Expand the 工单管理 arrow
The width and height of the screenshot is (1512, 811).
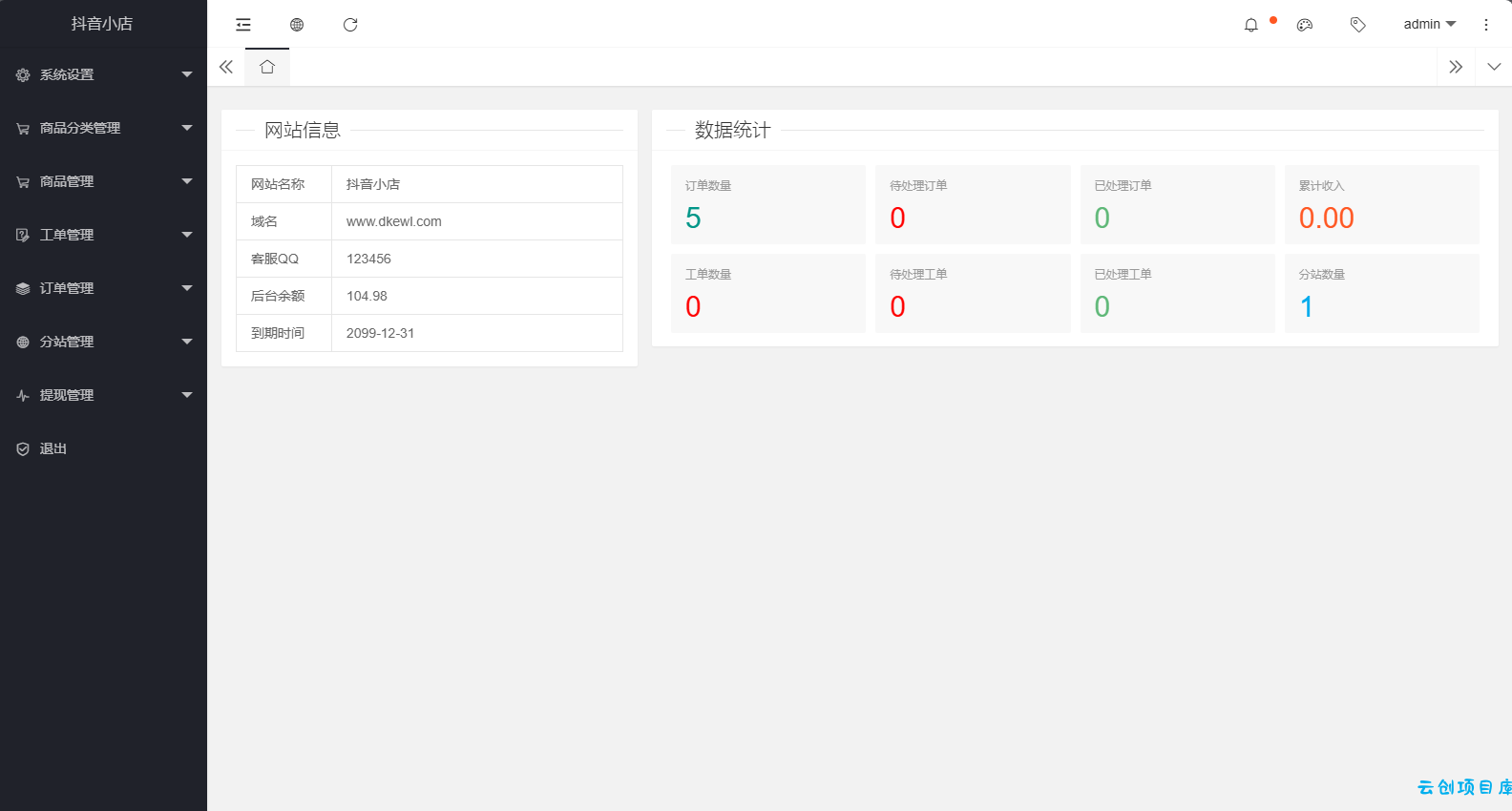click(187, 235)
